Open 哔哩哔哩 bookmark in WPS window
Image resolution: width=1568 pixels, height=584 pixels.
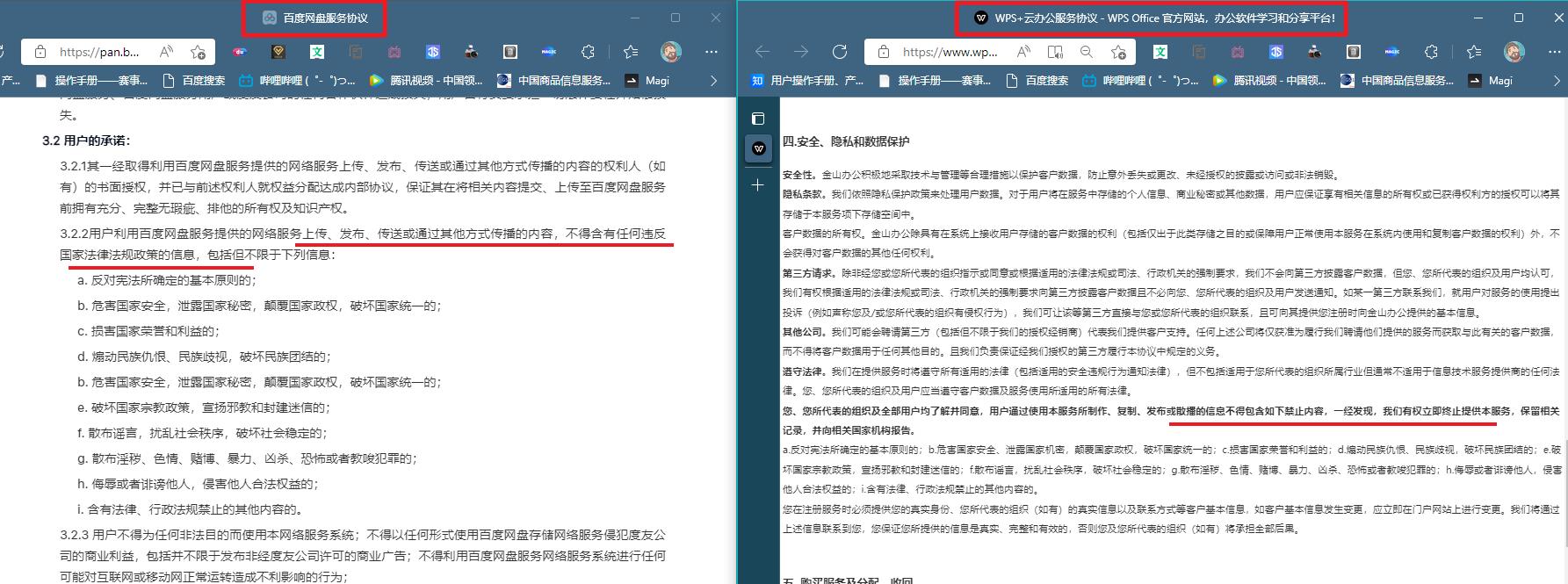point(1140,80)
